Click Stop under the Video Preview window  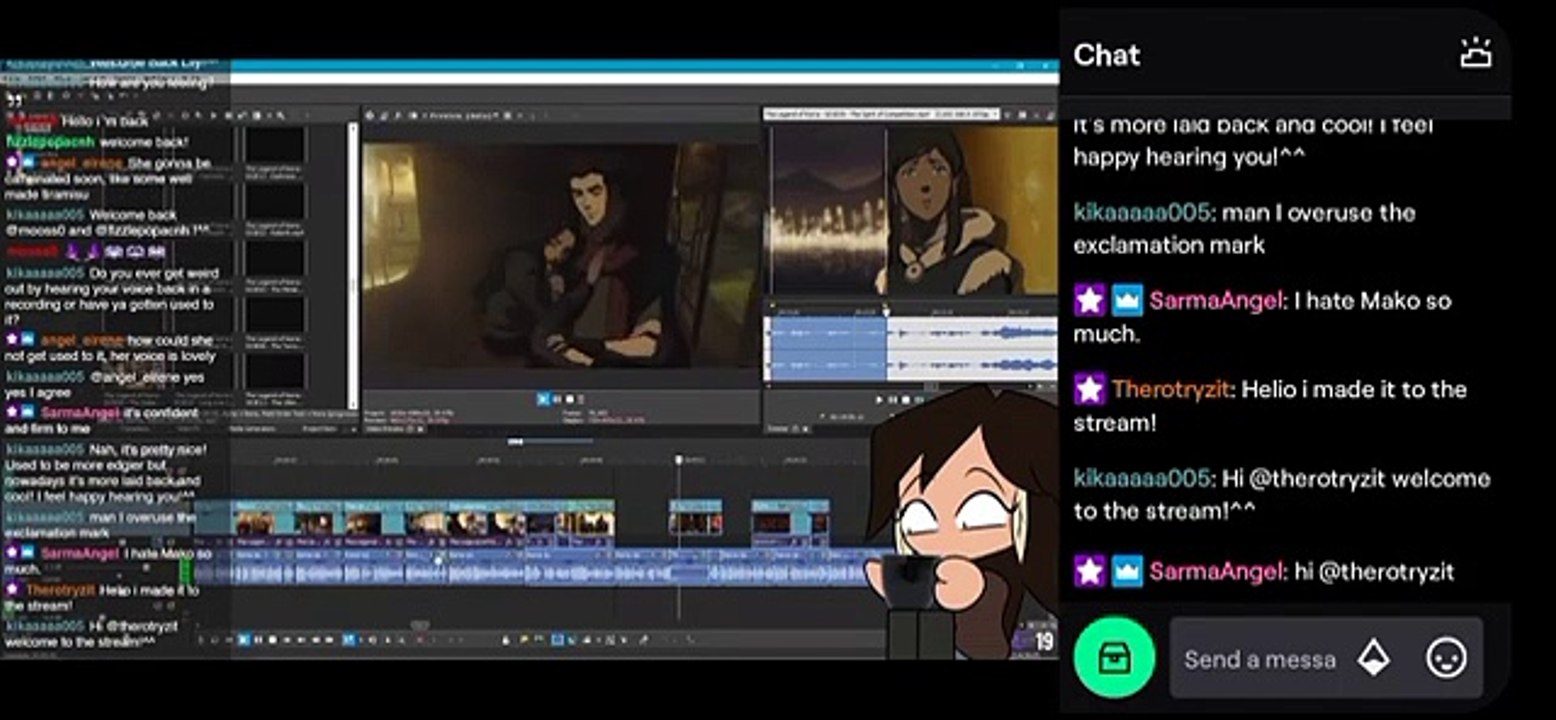pyautogui.click(x=569, y=399)
